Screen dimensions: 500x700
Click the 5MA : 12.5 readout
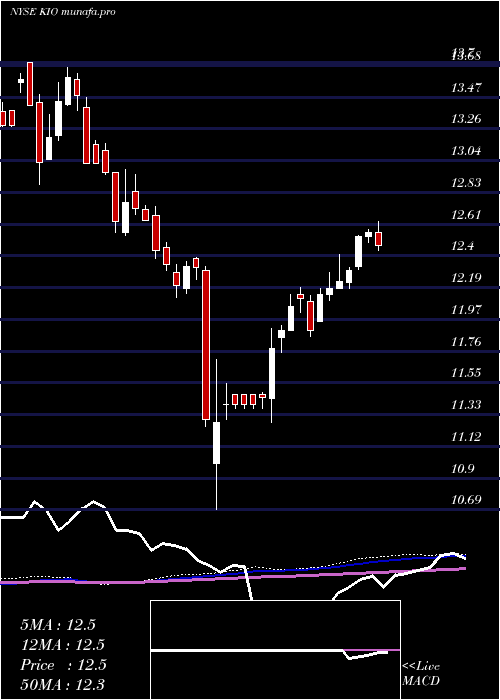click(x=58, y=625)
